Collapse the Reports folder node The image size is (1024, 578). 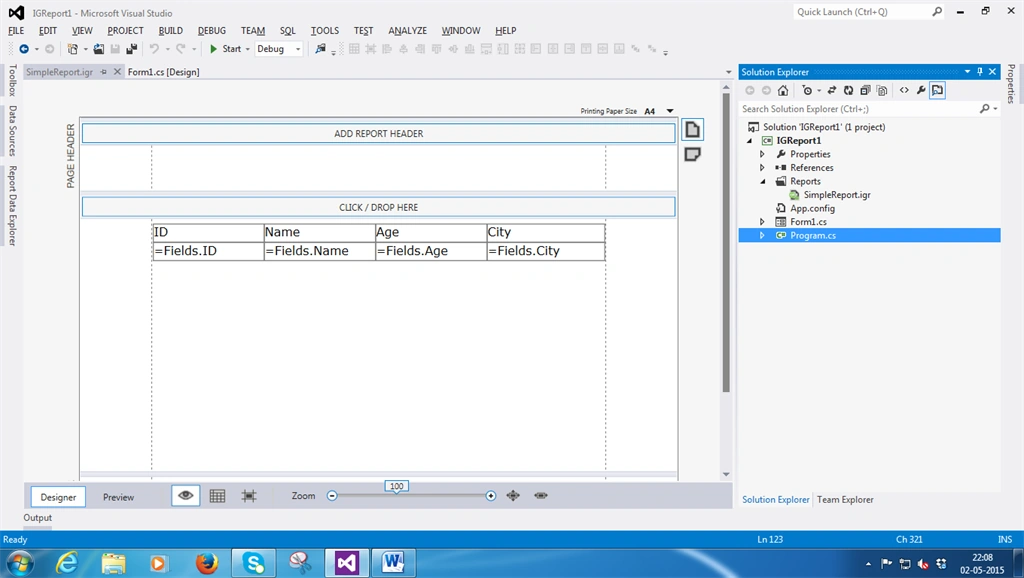pos(762,182)
